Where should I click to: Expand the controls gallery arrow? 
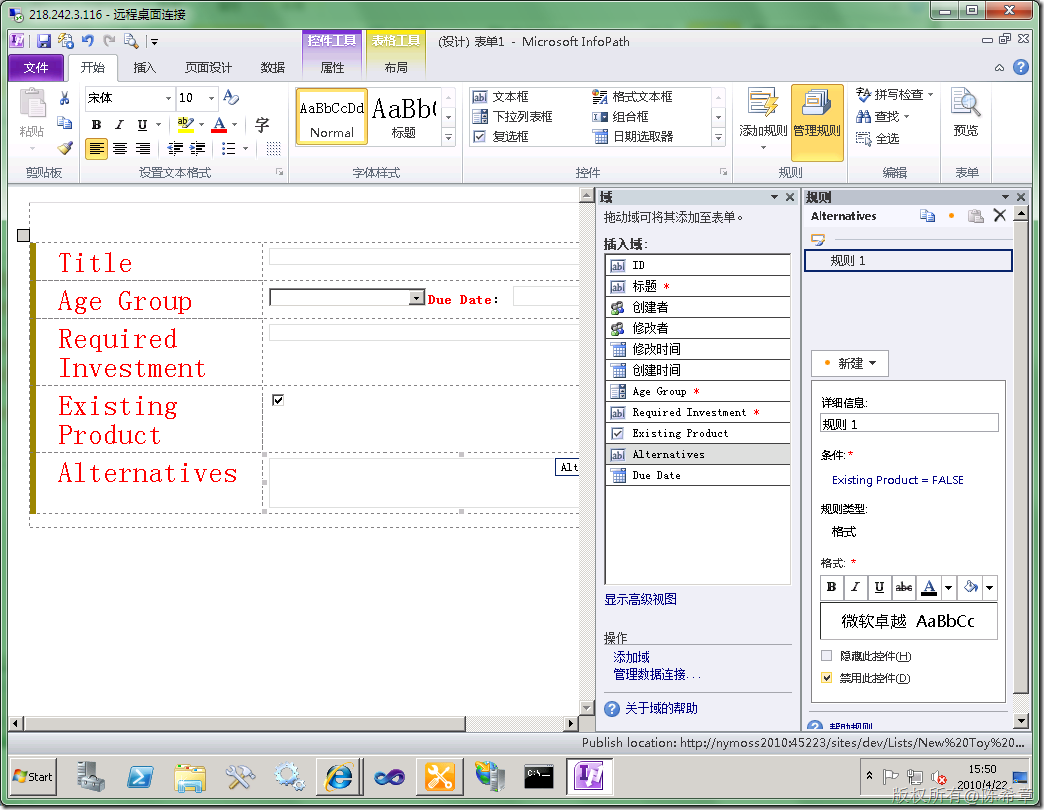pos(718,137)
